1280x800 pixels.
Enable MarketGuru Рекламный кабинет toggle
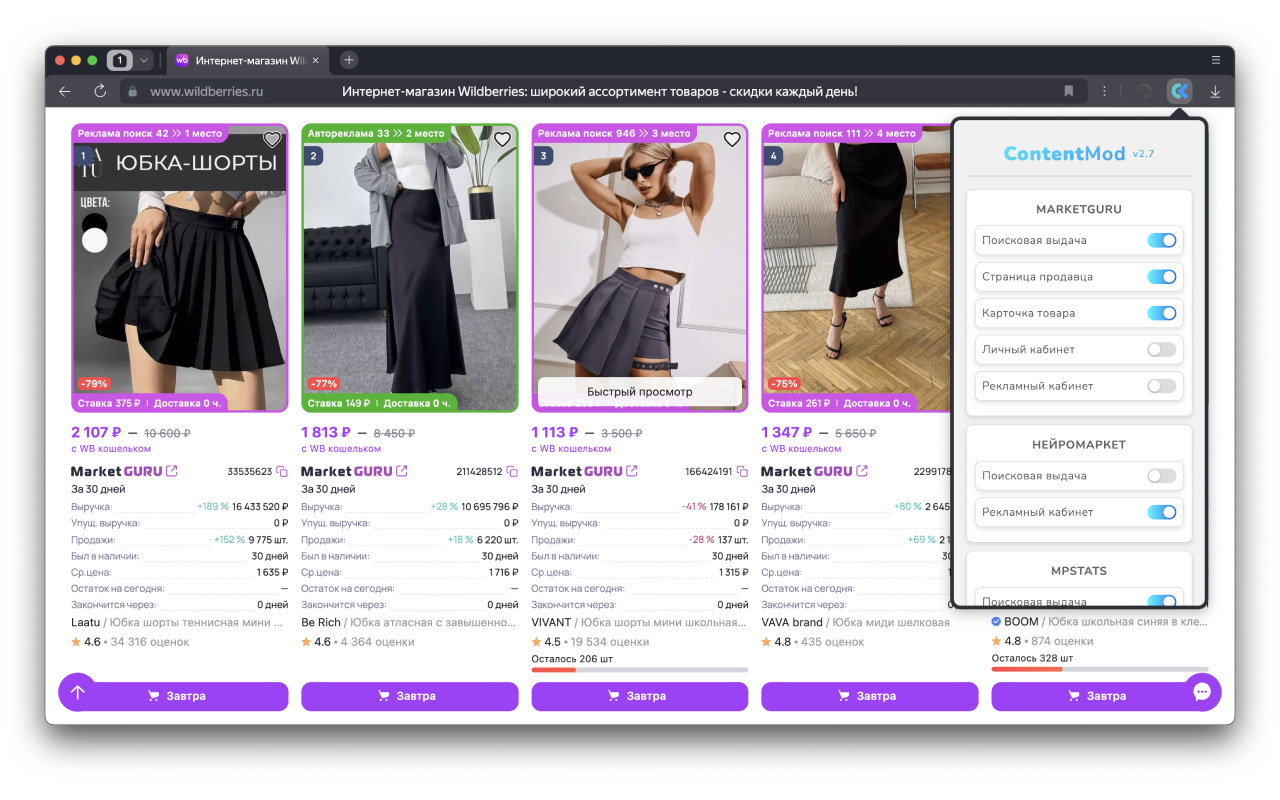[1161, 386]
